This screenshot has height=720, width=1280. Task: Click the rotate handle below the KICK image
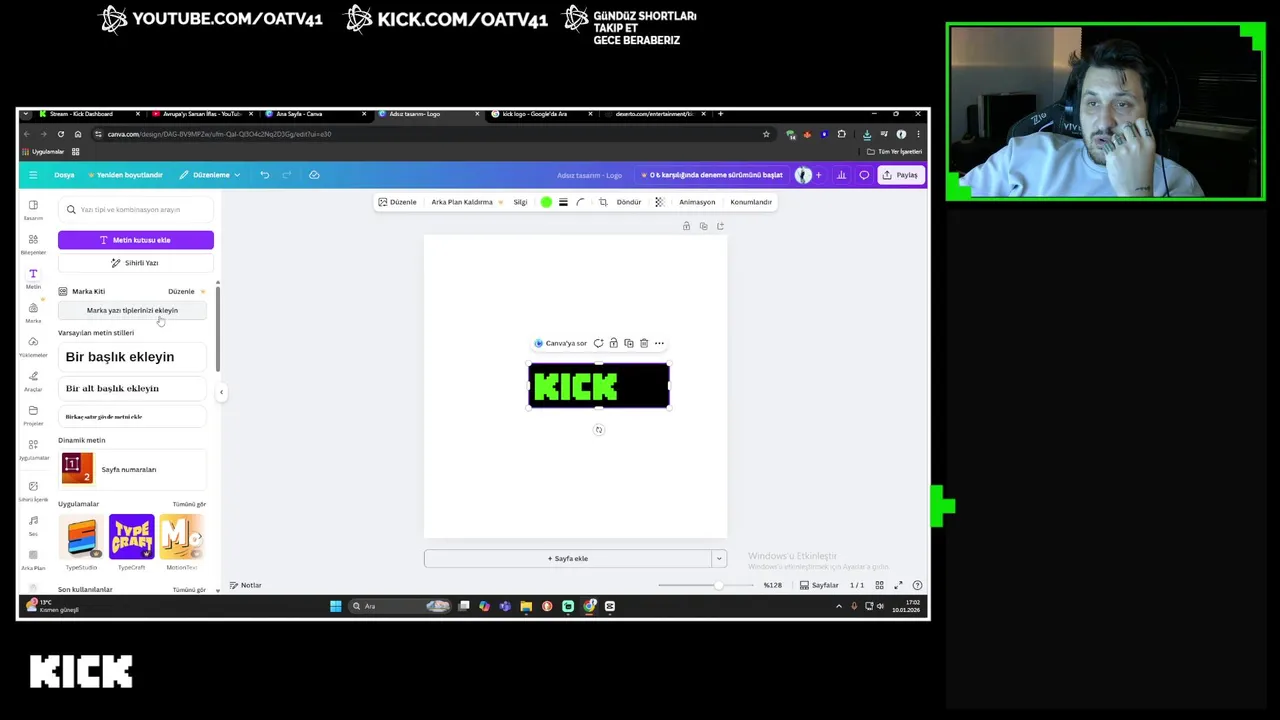coord(599,430)
